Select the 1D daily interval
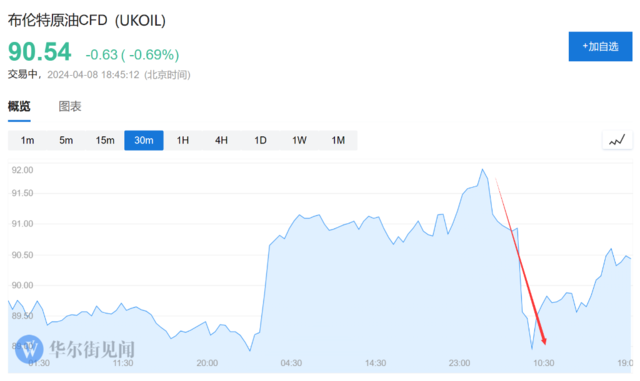The image size is (640, 381). 260,140
